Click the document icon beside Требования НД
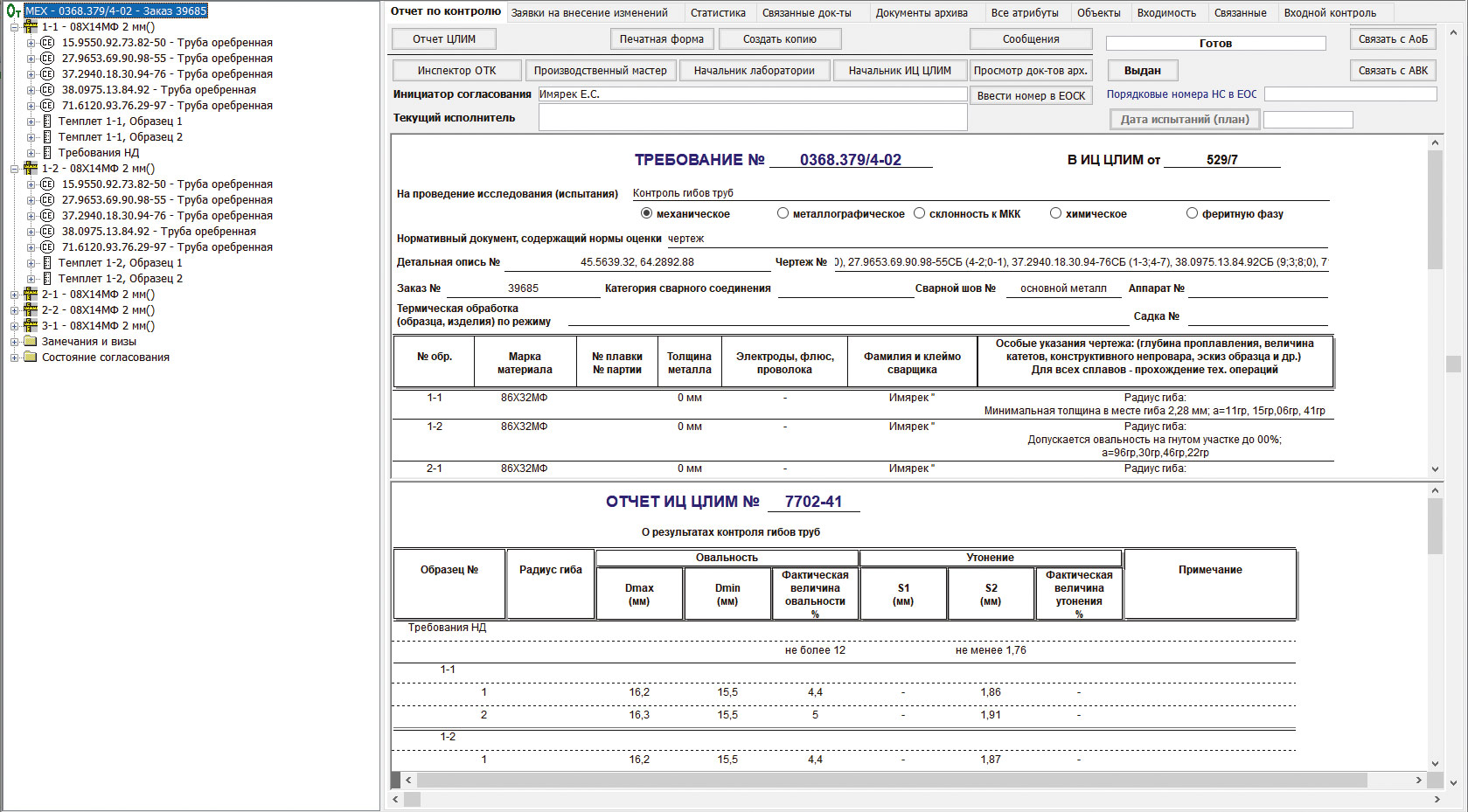This screenshot has height=812, width=1468. (x=47, y=153)
